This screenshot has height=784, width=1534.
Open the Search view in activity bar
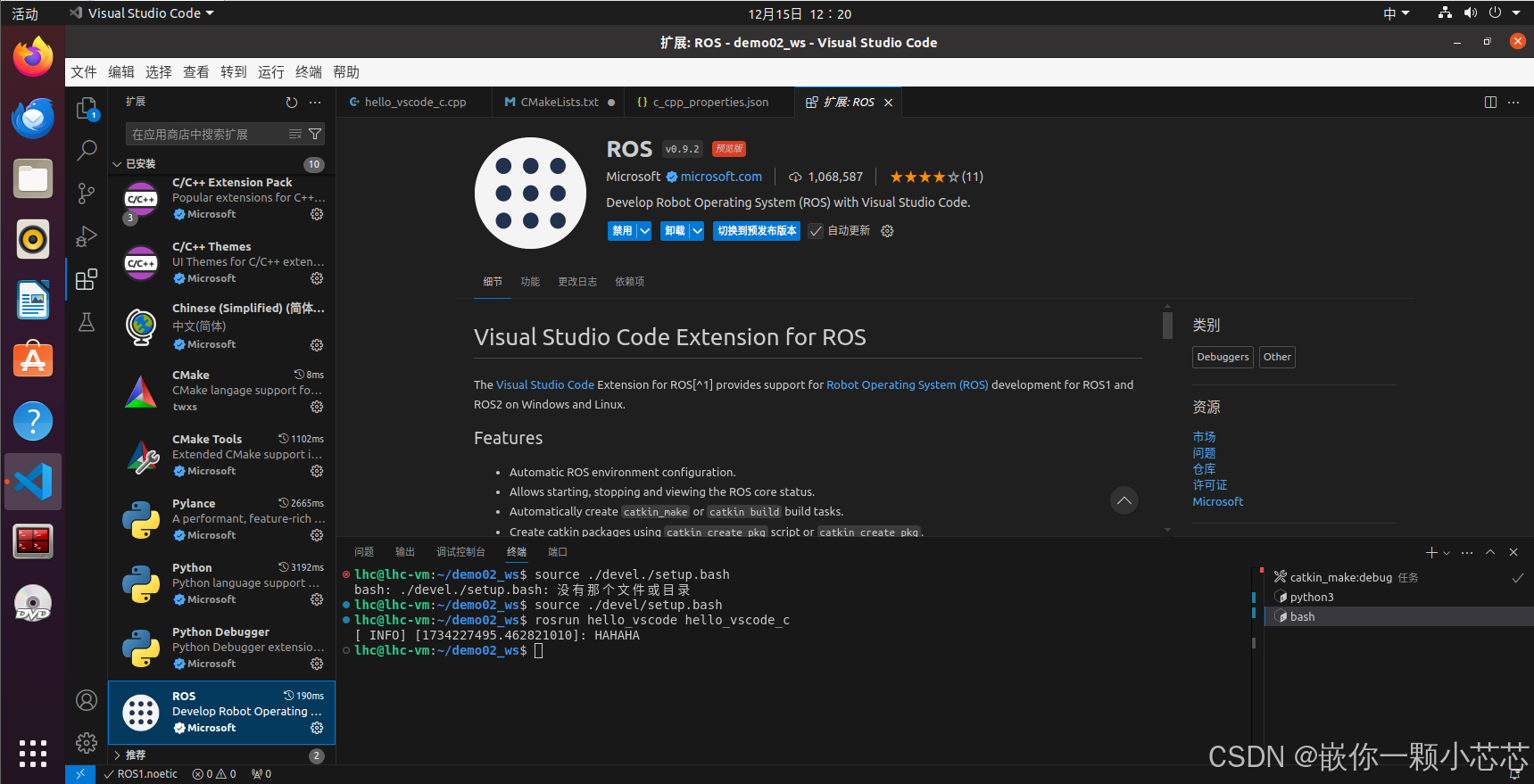[x=87, y=151]
